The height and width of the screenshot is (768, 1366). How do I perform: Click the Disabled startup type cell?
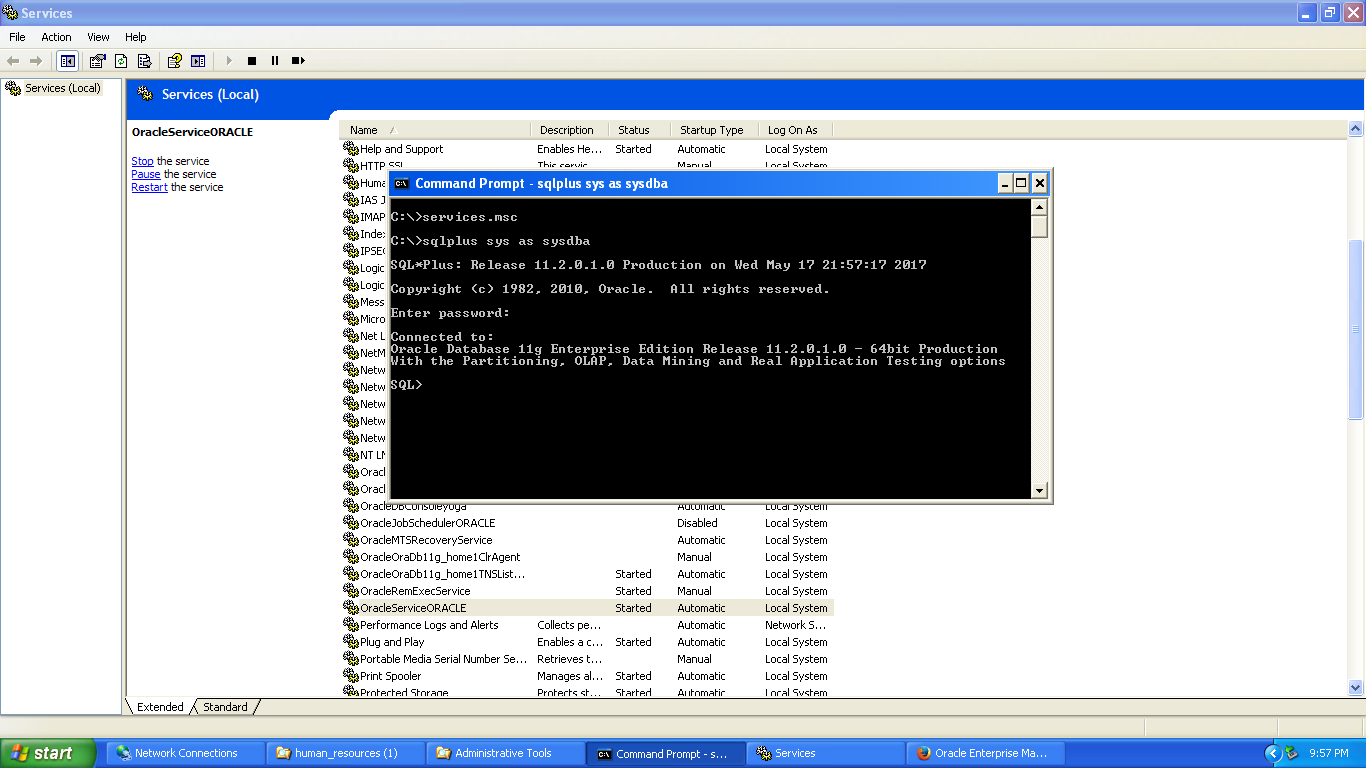[697, 523]
